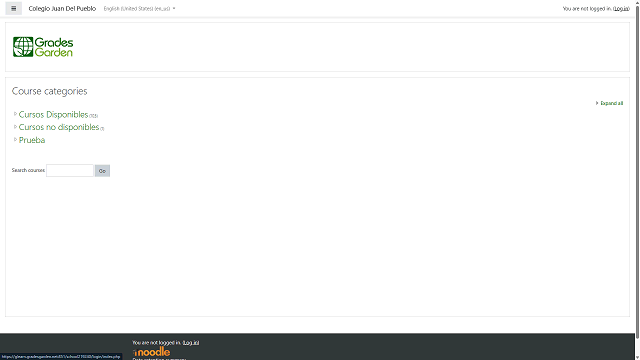Open Colegio Juan Del Pueblo home link
Image resolution: width=640 pixels, height=360 pixels.
coord(62,9)
